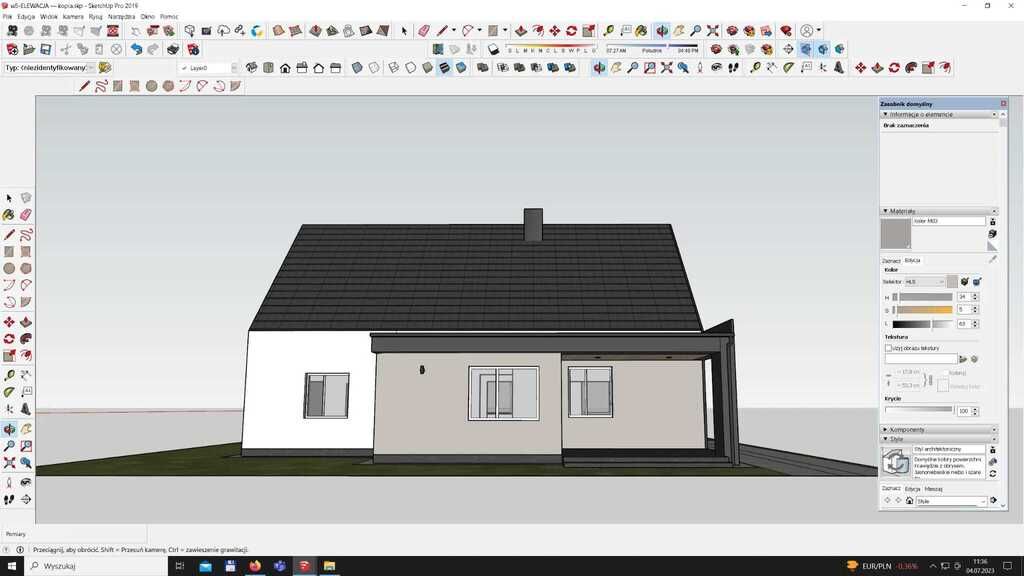Enable the 'Użyj obrazu tekstury' checkbox
This screenshot has width=1024, height=576.
coord(888,348)
